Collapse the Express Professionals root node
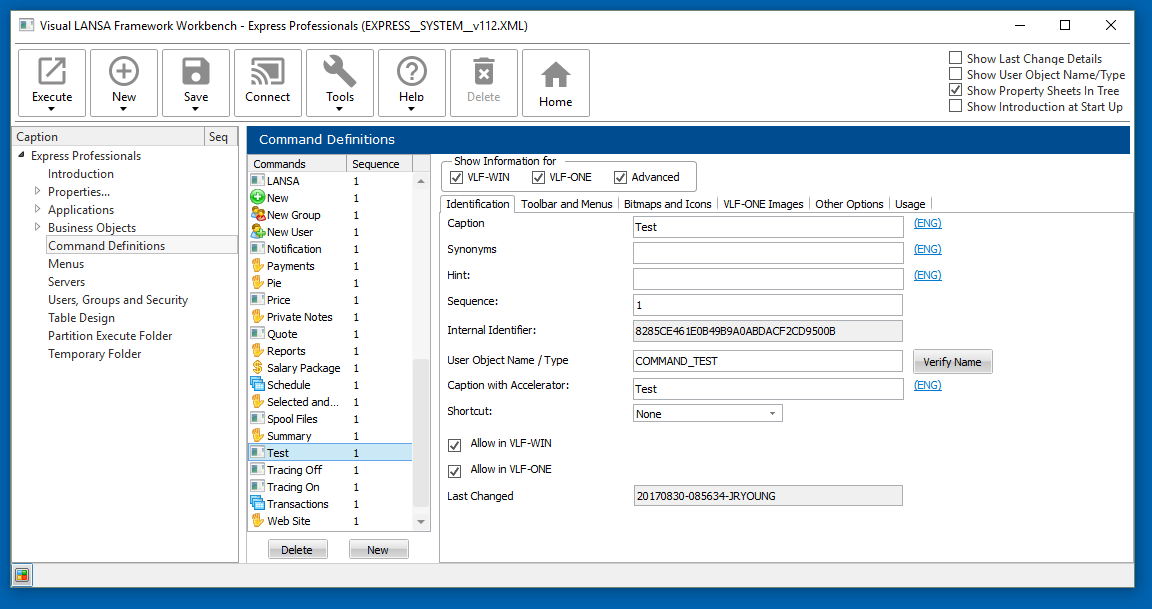 (21, 155)
